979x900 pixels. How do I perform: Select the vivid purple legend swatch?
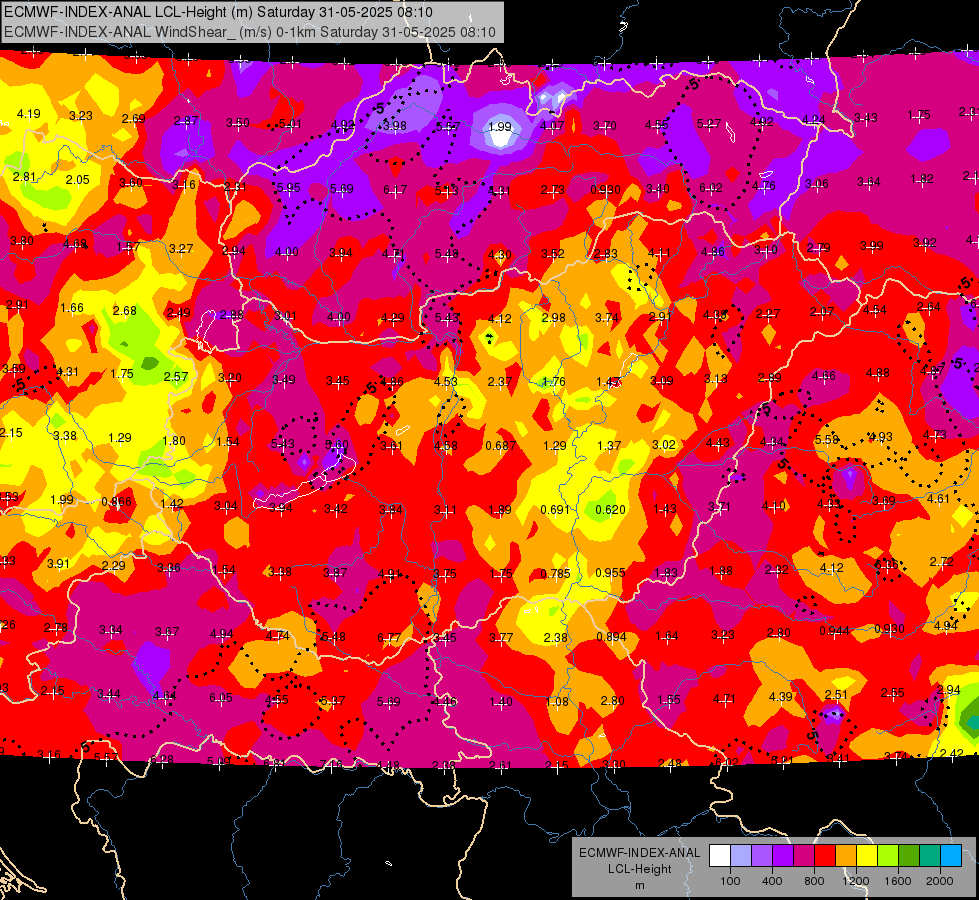click(x=783, y=856)
